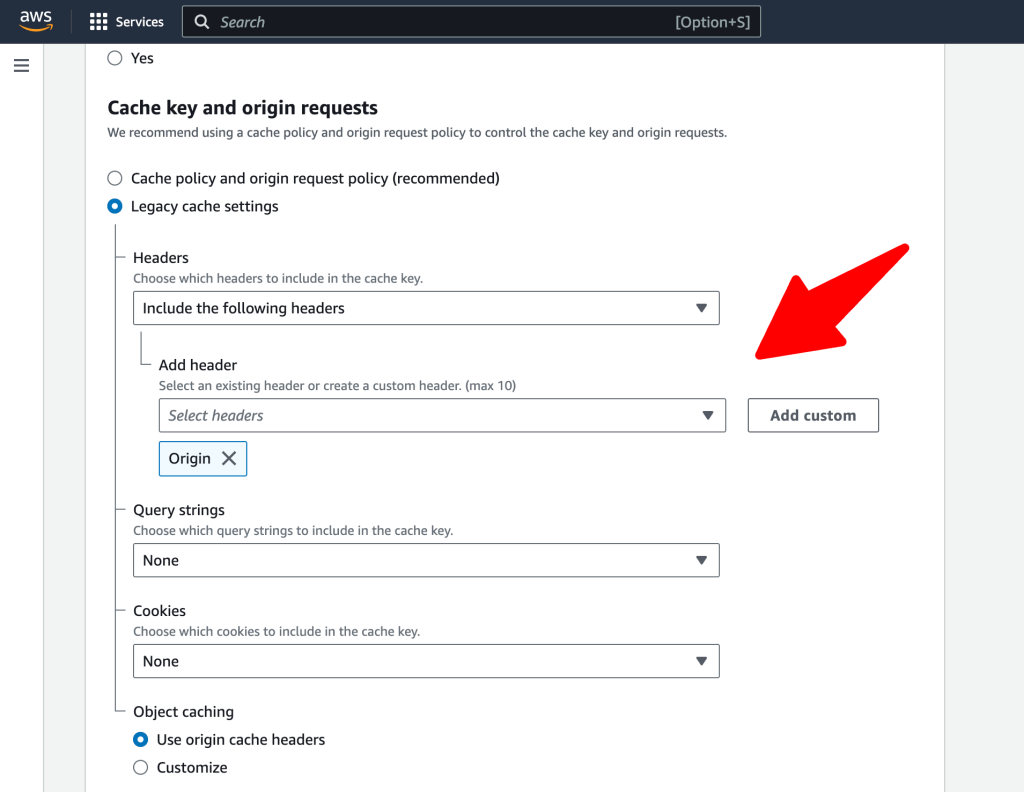Open the Query strings None dropdown

(426, 560)
